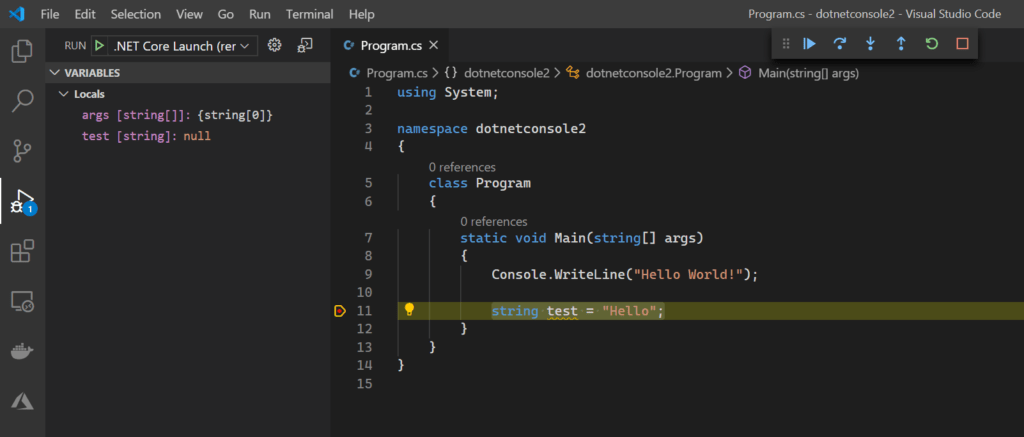Click the 'test' variable on line 11
Screen dimensions: 1024x437
[562, 311]
